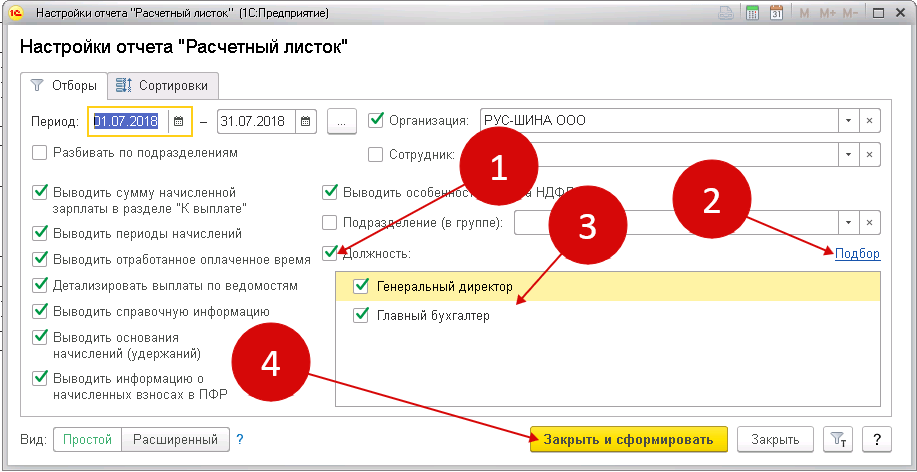Open the calculator from the title bar

pos(752,14)
